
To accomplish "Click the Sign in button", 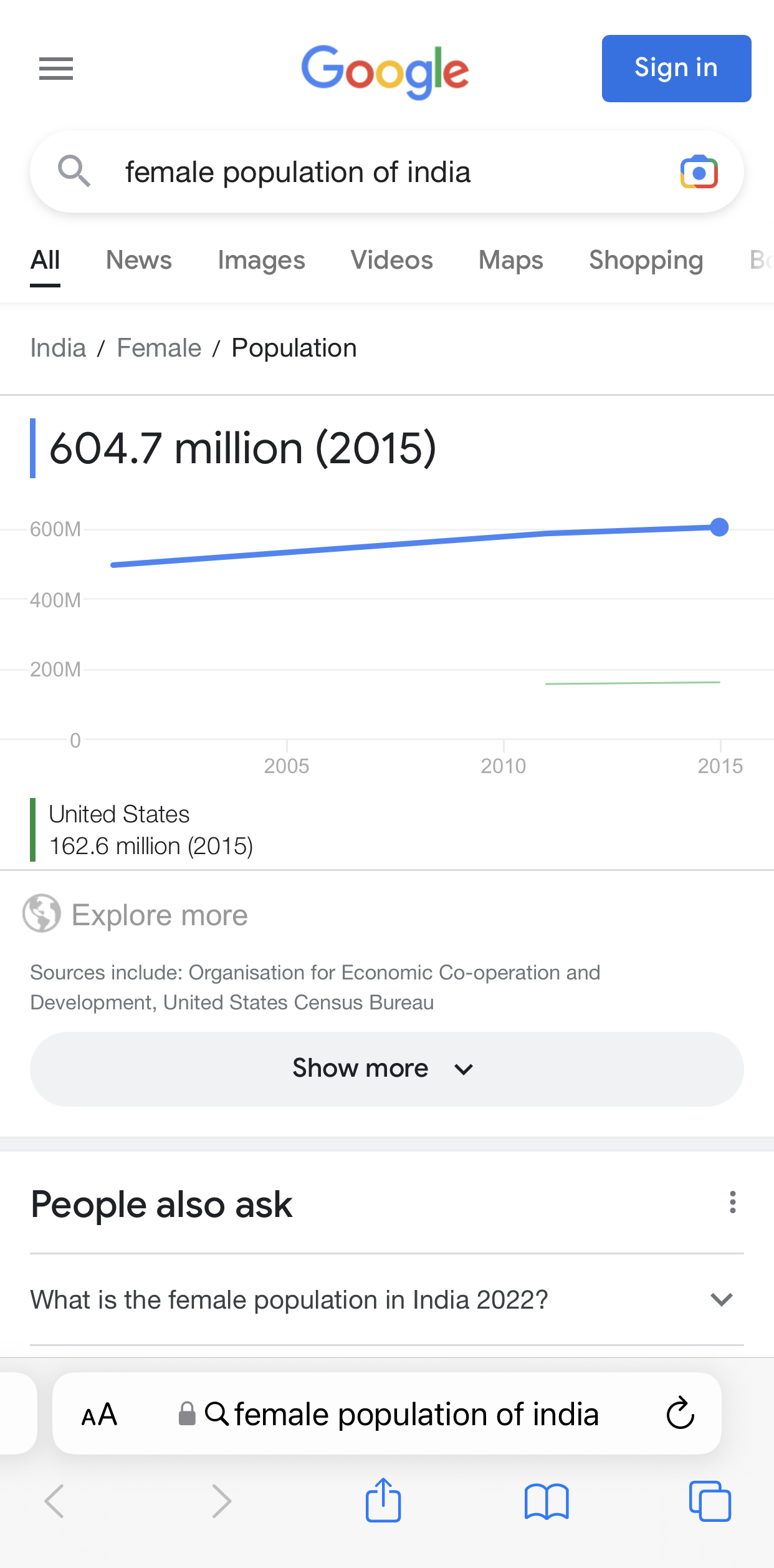I will (676, 69).
